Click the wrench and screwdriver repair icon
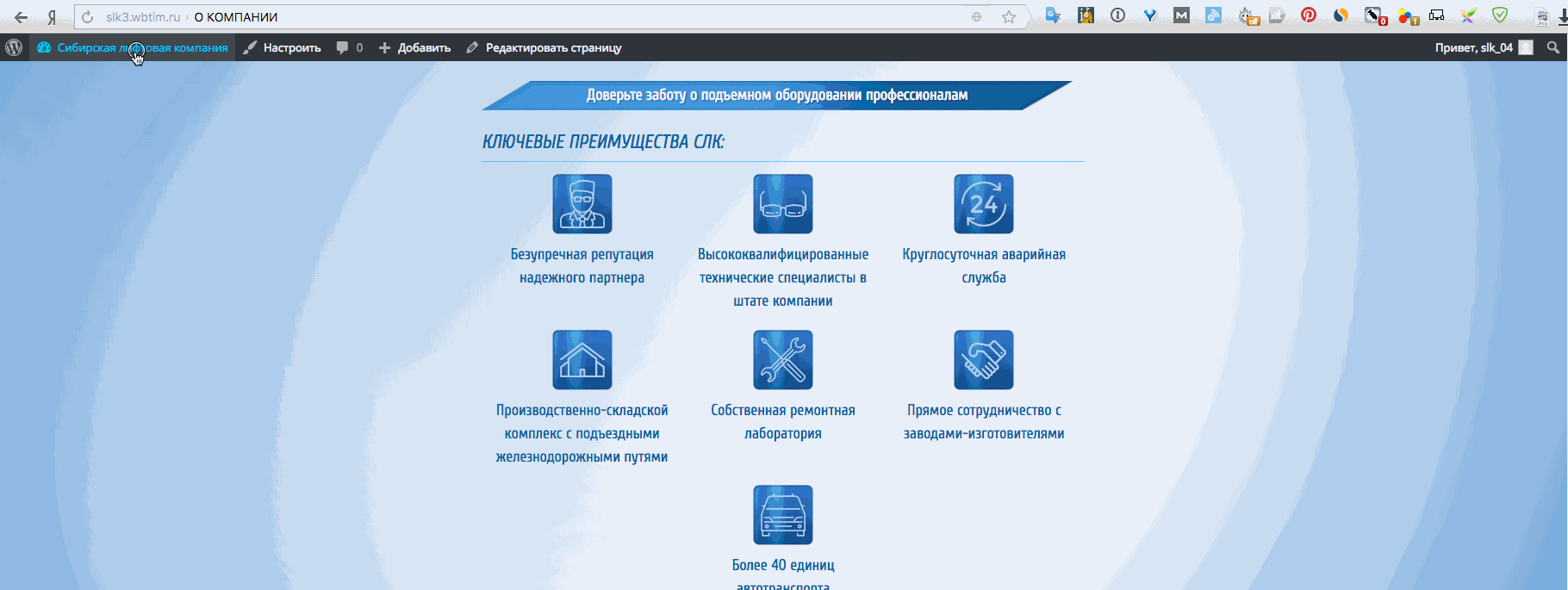 (x=783, y=360)
